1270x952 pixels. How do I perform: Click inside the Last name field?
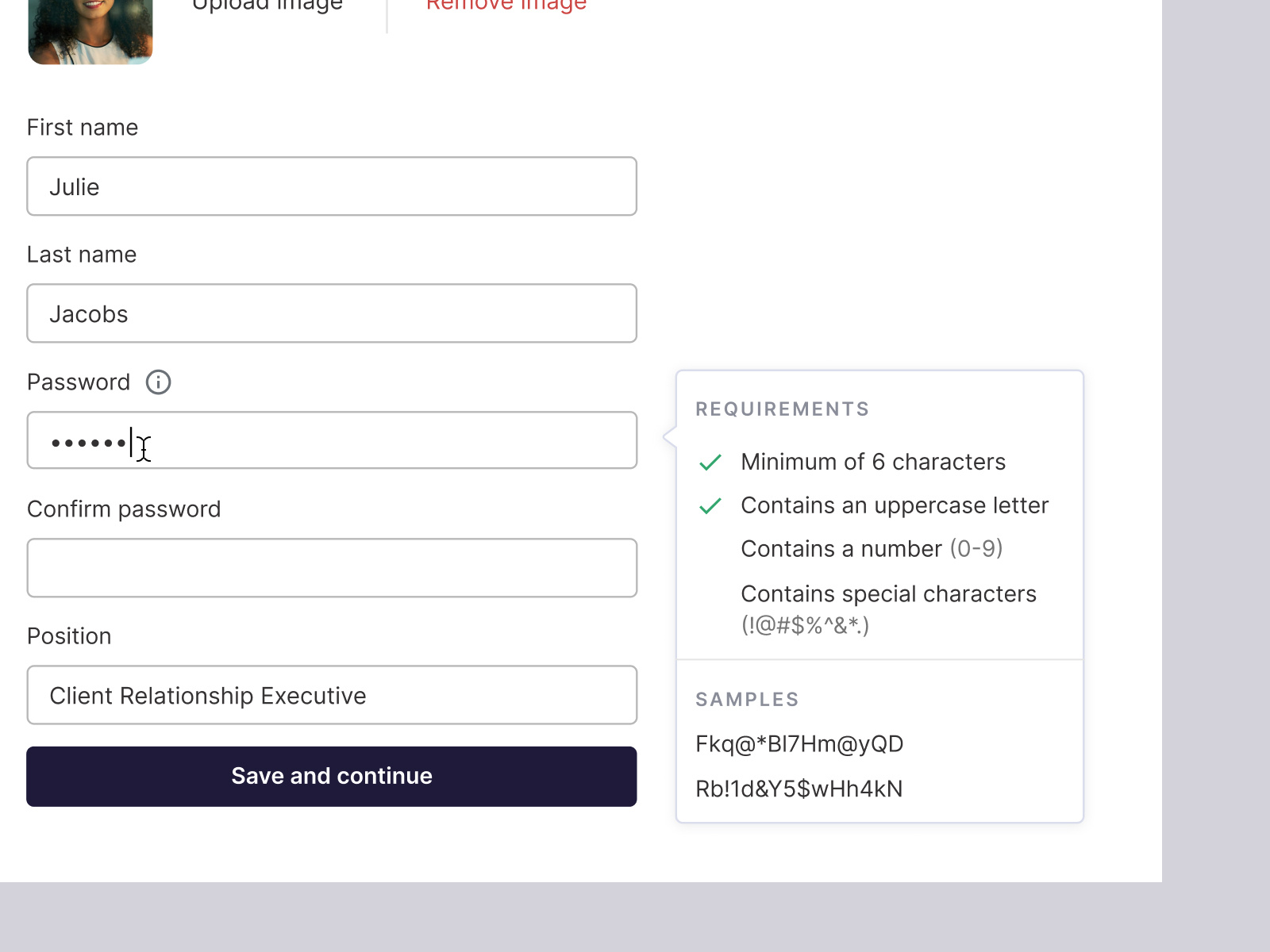click(x=332, y=313)
